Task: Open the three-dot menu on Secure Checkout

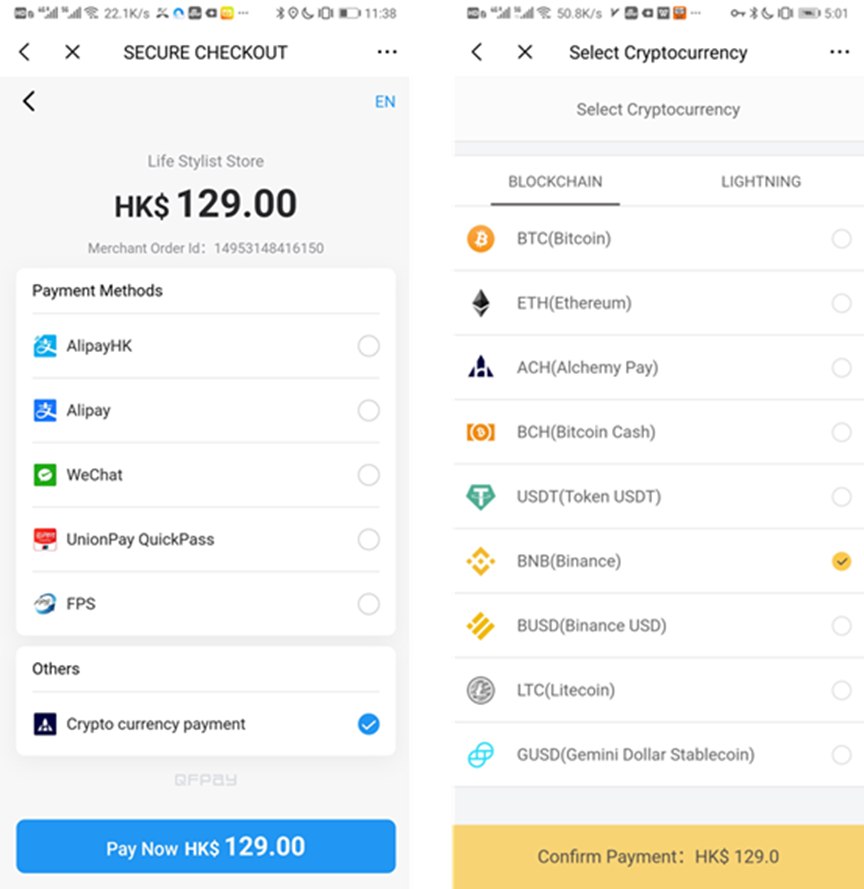Action: [387, 52]
